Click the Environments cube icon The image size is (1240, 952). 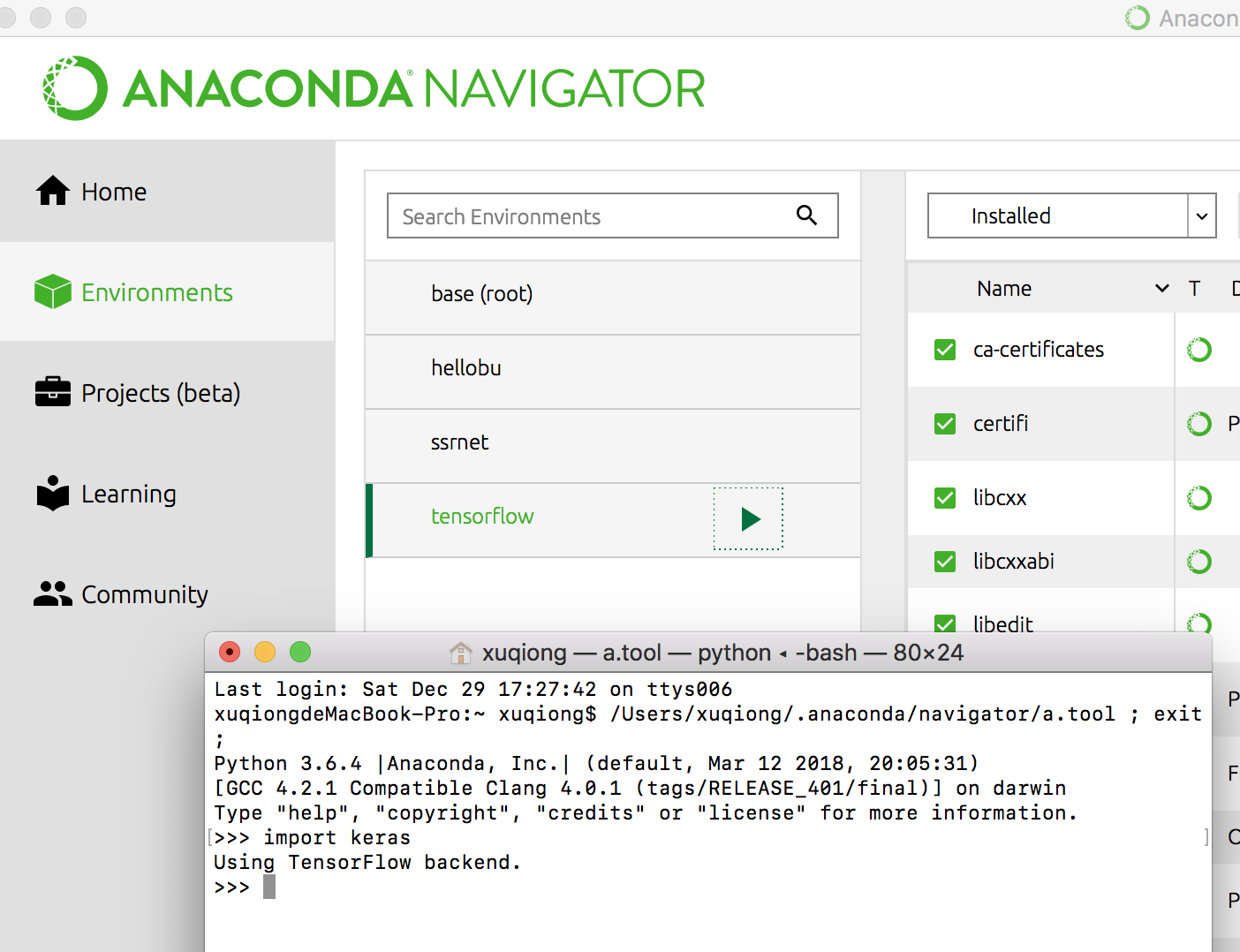[53, 291]
